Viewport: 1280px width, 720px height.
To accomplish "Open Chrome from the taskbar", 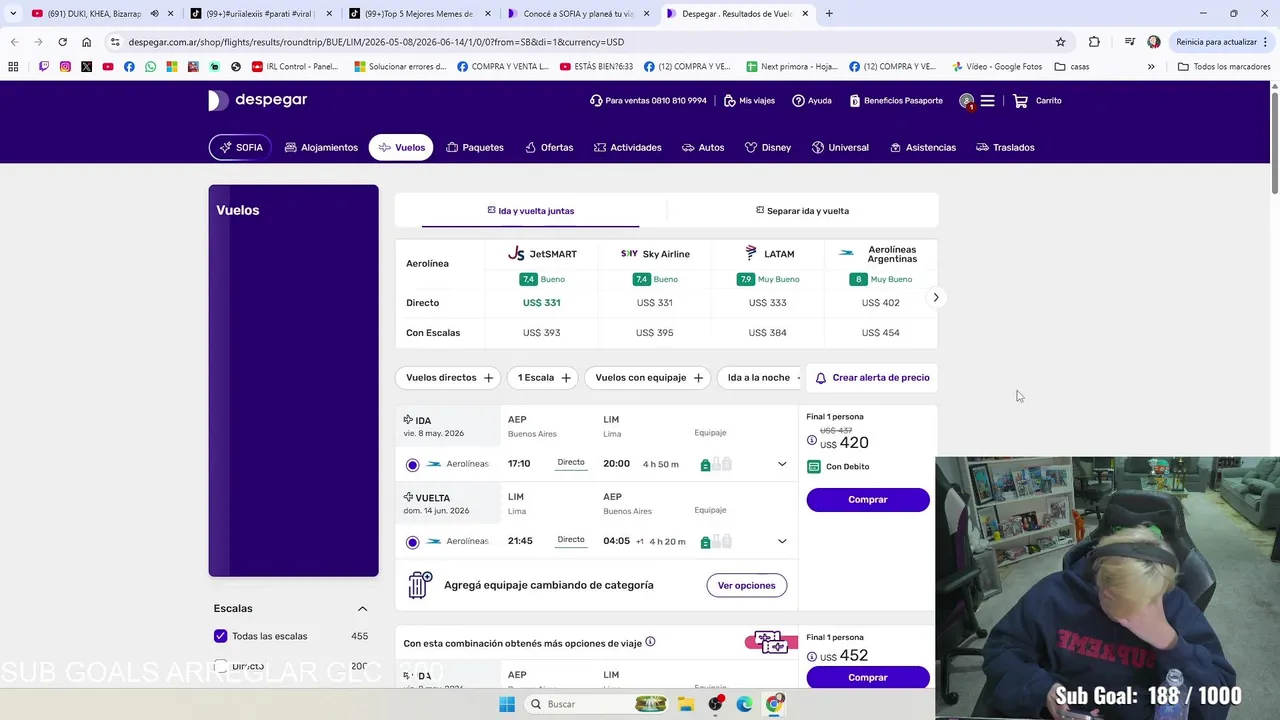I will point(773,704).
